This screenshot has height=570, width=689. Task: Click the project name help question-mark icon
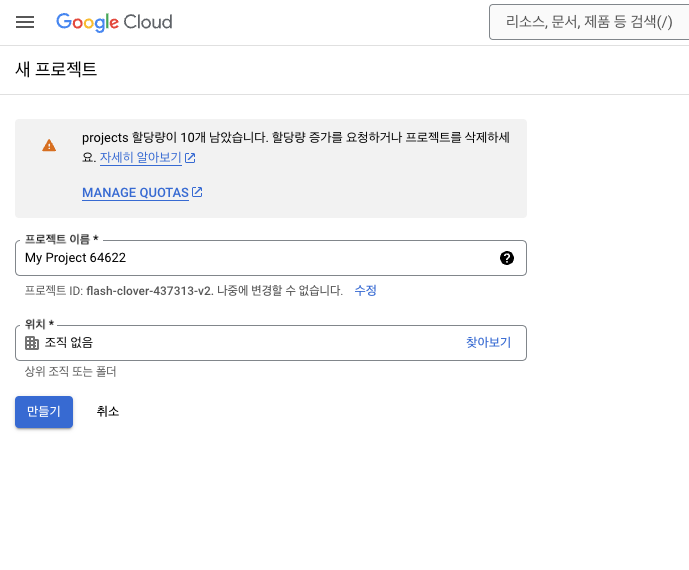pyautogui.click(x=507, y=258)
